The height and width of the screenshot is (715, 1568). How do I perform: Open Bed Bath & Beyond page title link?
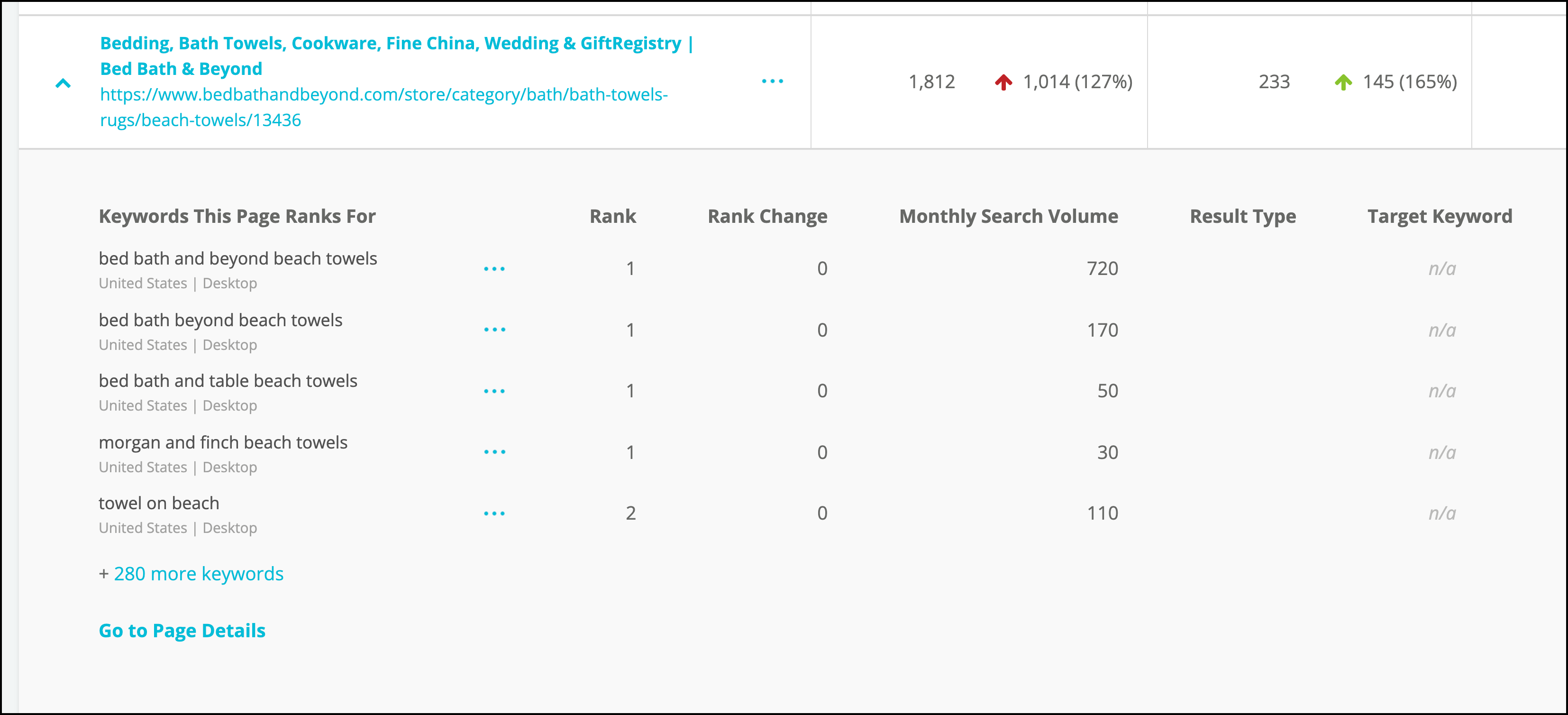(396, 56)
